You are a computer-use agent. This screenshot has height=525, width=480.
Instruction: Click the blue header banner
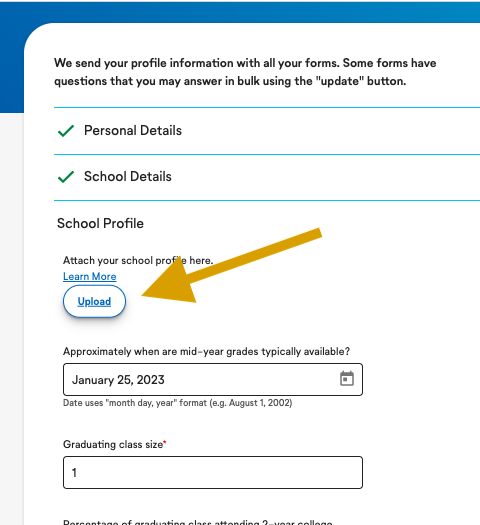click(x=240, y=11)
